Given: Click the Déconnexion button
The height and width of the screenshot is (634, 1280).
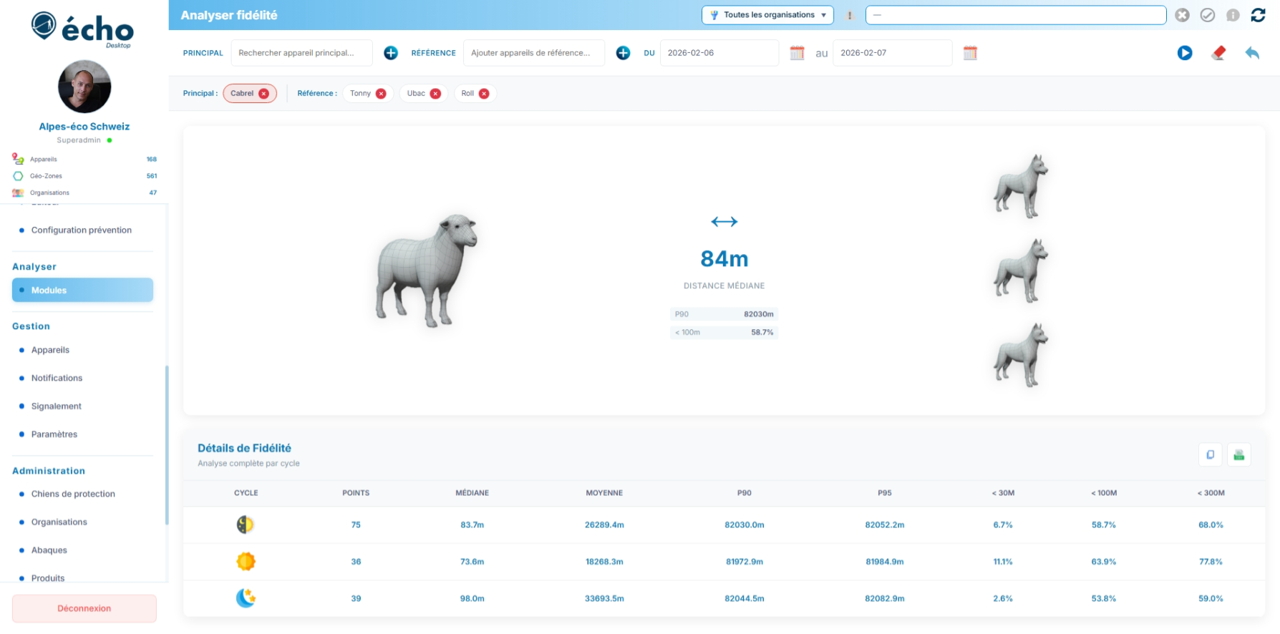Looking at the screenshot, I should [x=84, y=608].
